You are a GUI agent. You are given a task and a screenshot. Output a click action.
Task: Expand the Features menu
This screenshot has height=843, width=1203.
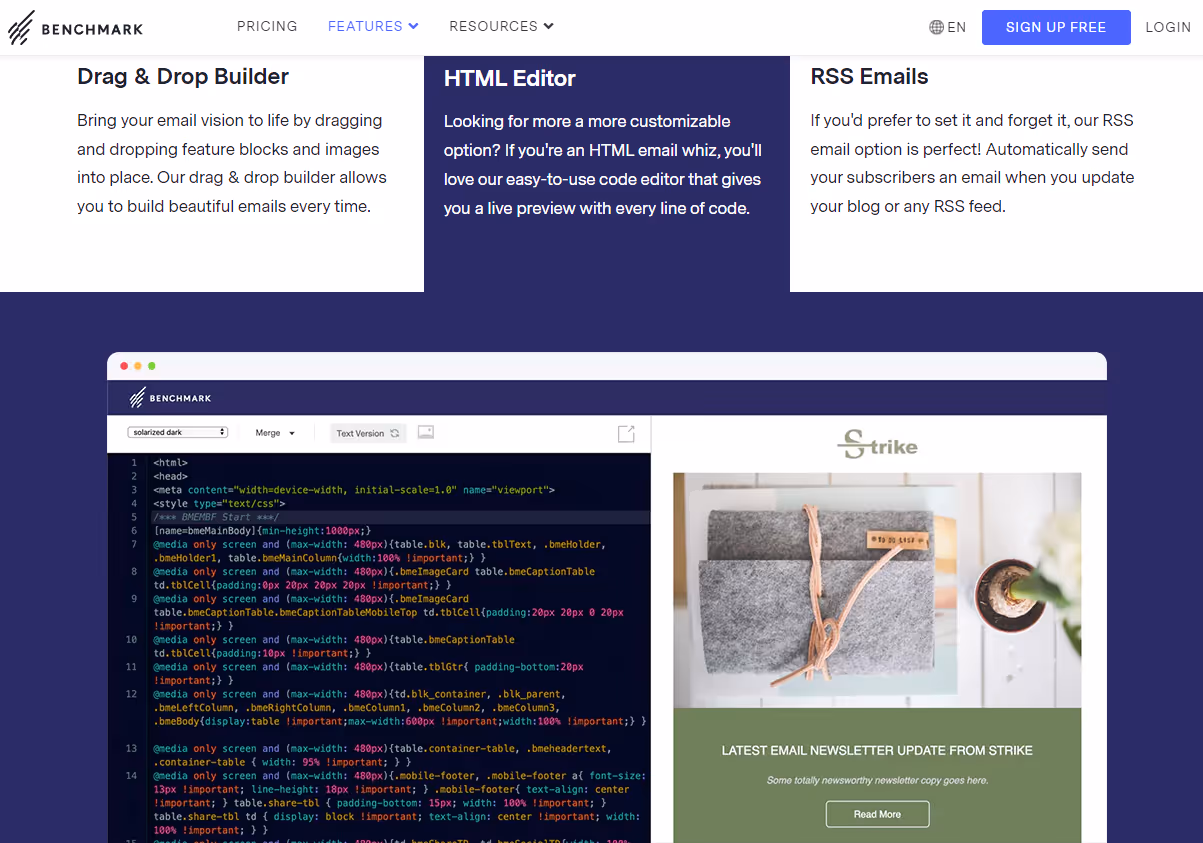[x=373, y=26]
